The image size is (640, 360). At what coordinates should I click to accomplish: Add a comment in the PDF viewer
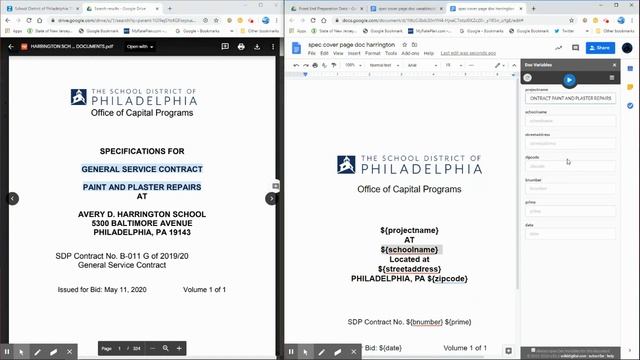point(225,47)
